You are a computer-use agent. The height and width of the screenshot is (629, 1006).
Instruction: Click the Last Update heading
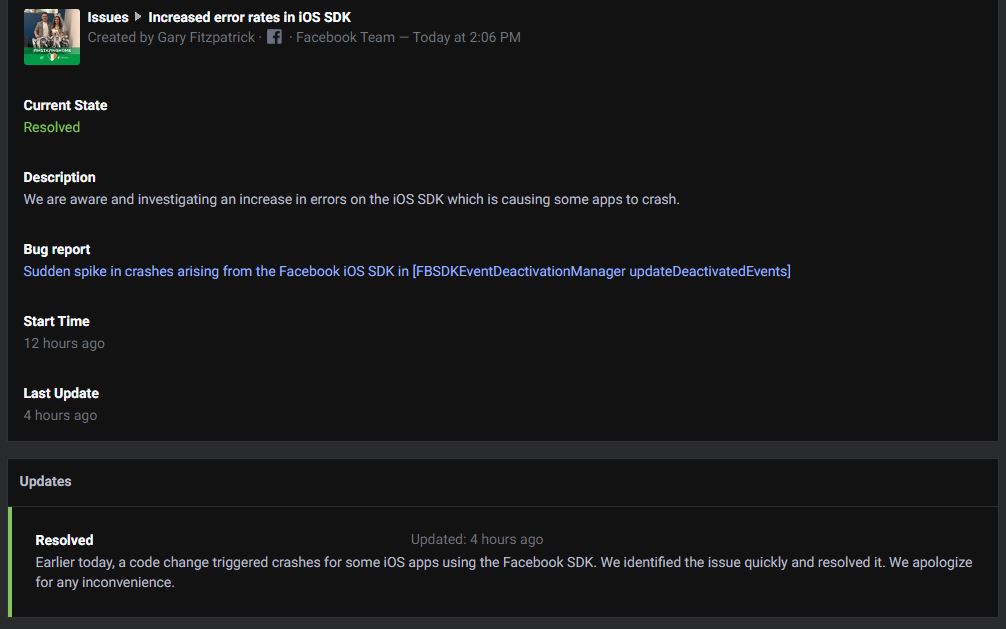pos(62,393)
